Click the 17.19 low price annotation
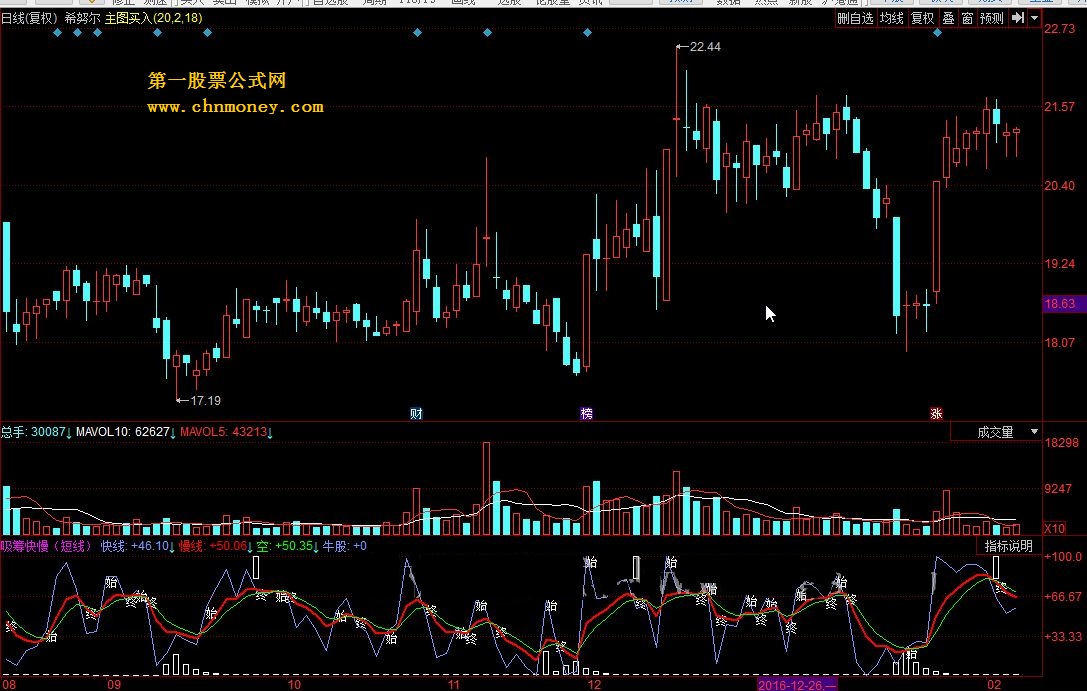 pos(199,401)
